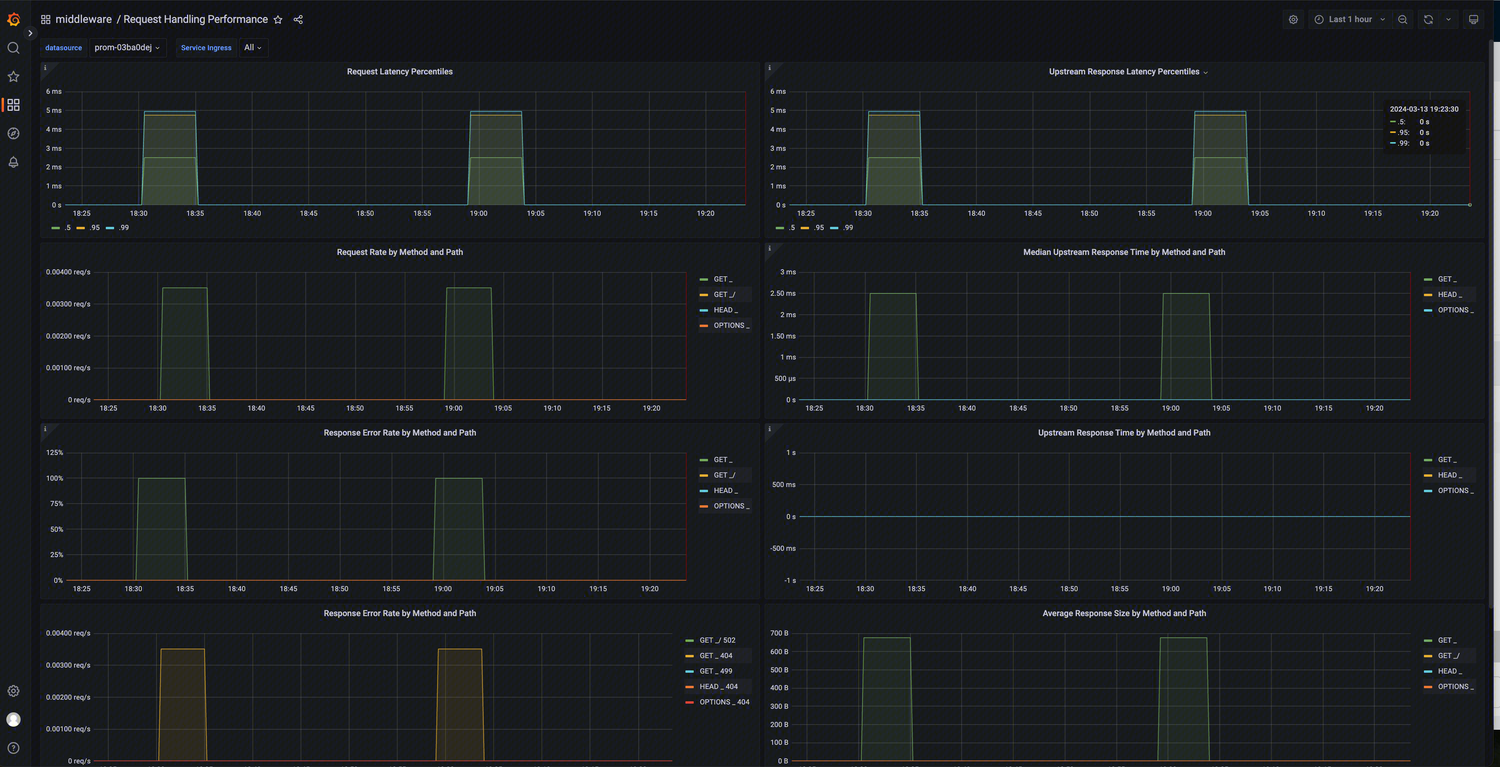
Task: Toggle the GET _ 404 legend series
Action: (716, 656)
